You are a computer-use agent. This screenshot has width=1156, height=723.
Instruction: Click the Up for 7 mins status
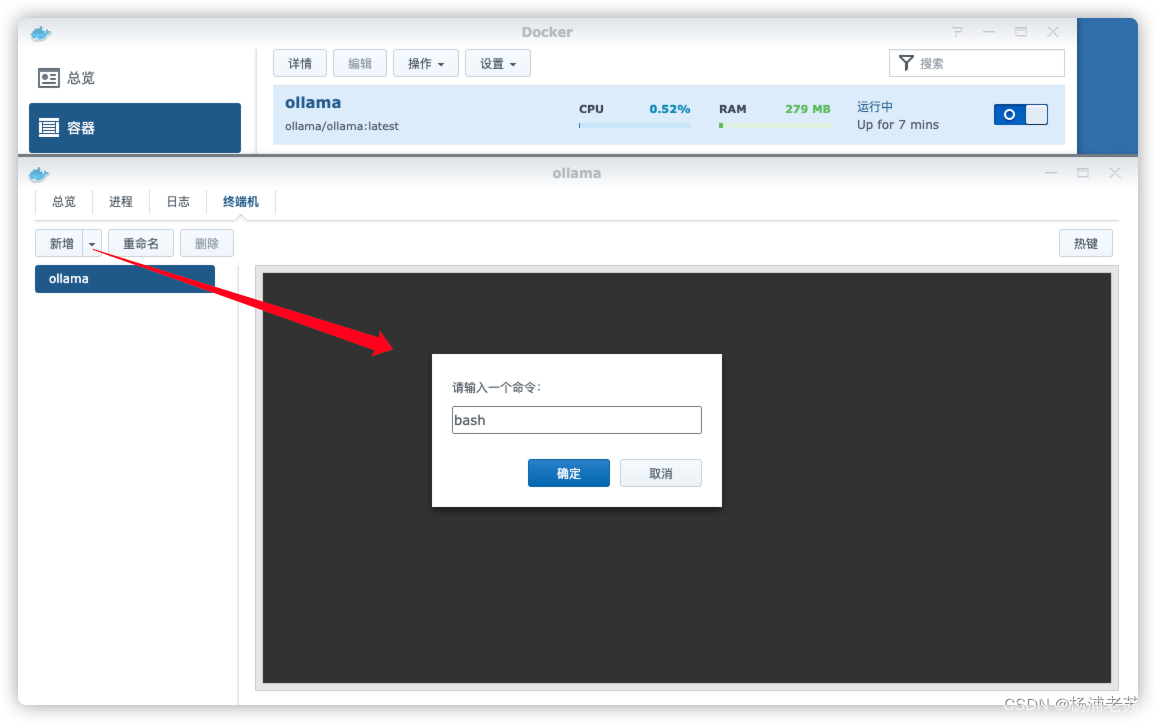[898, 125]
